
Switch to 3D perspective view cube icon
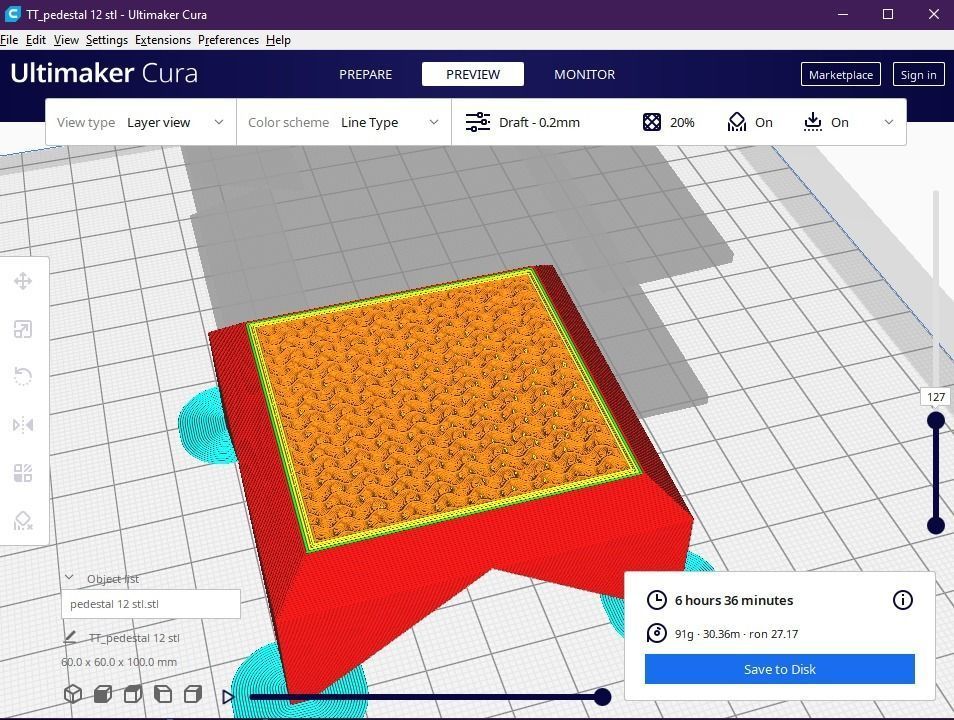73,694
